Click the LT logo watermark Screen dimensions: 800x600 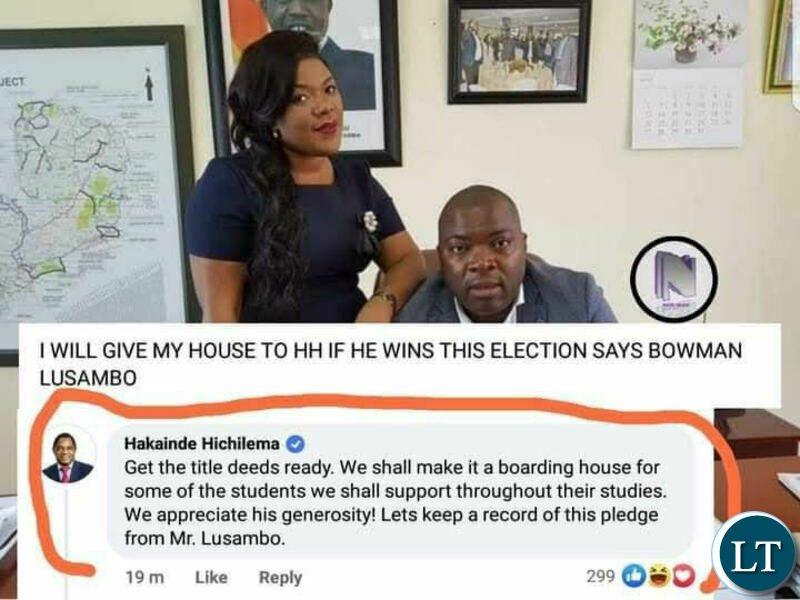pyautogui.click(x=756, y=555)
